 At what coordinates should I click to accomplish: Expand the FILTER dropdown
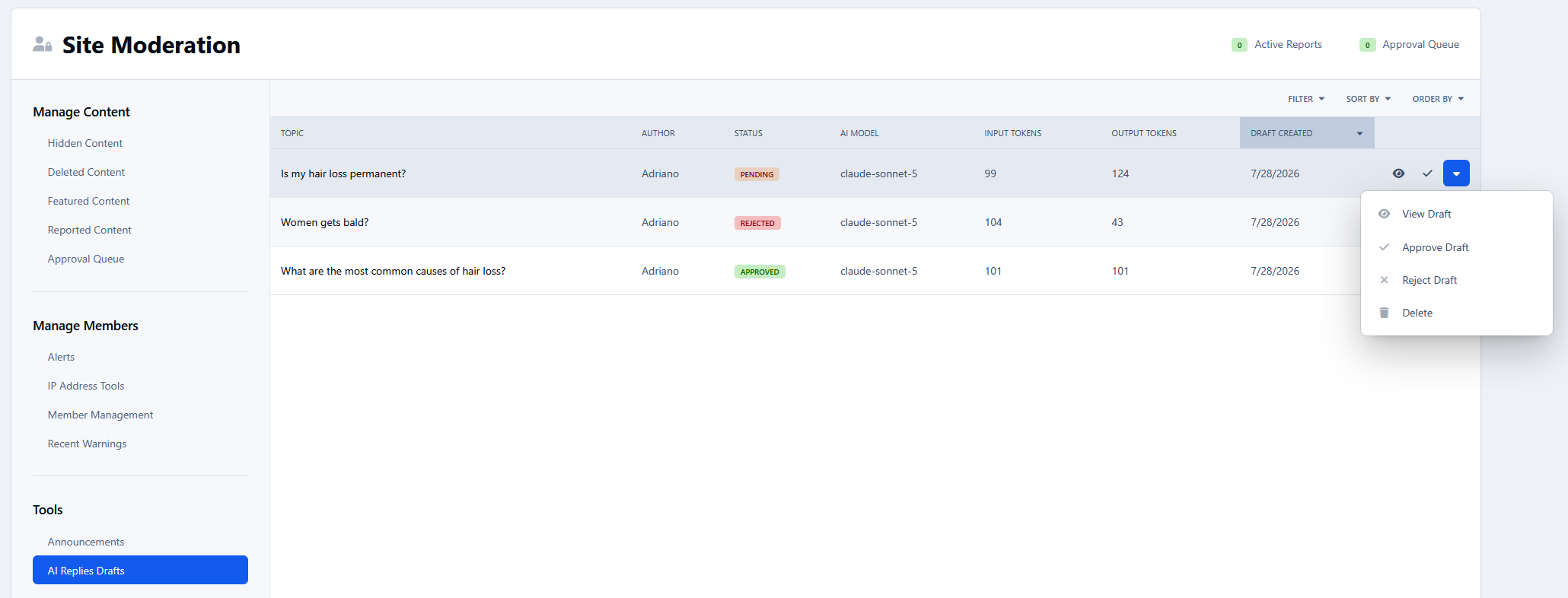1306,99
